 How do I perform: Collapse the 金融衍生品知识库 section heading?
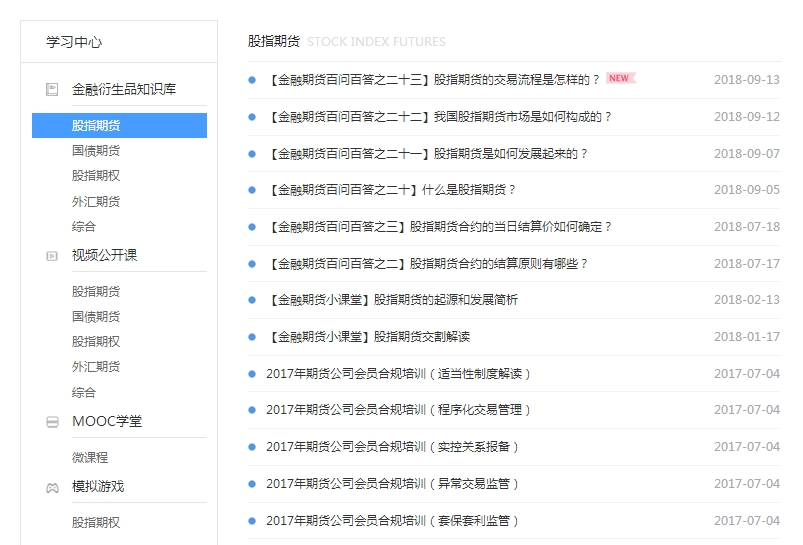point(124,89)
